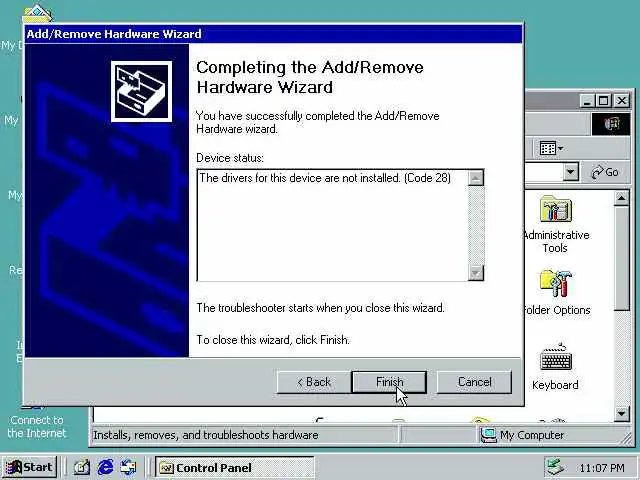
Task: Click the system tray hardware icon
Action: 556,467
